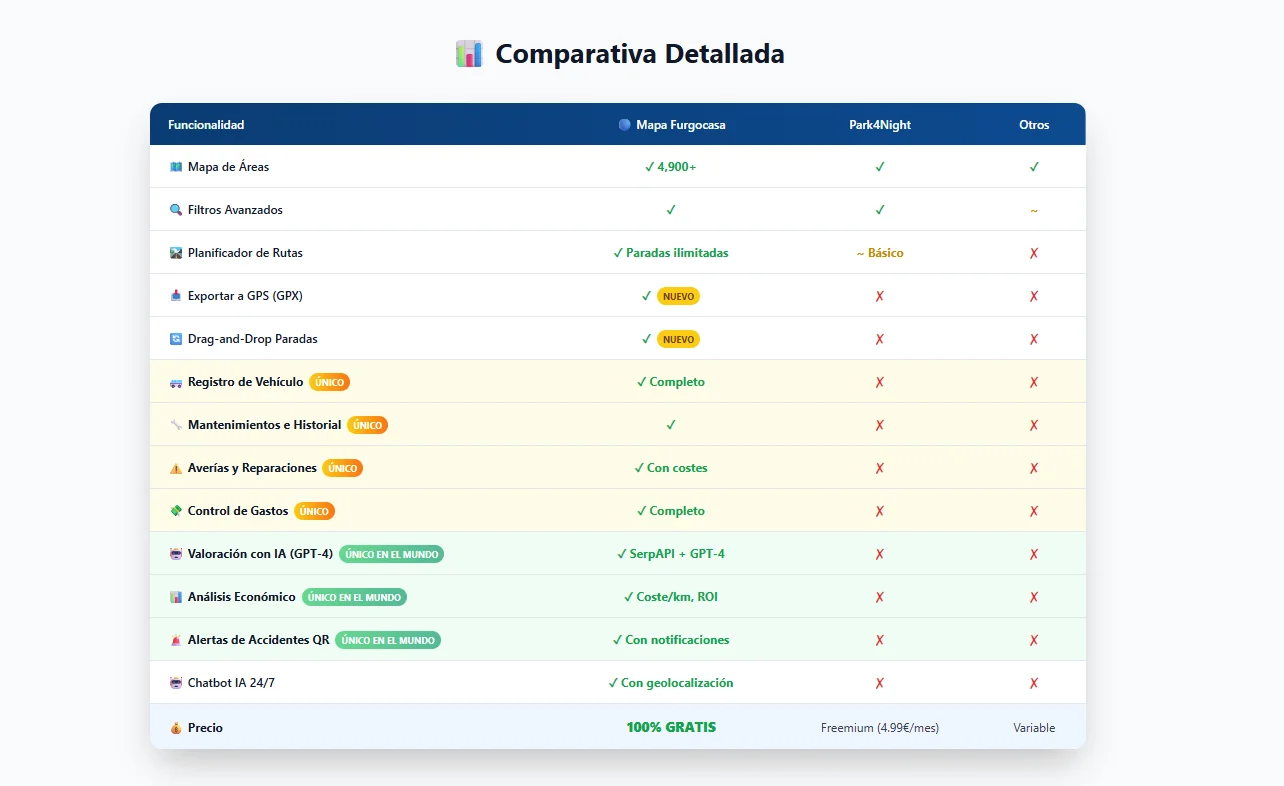The height and width of the screenshot is (786, 1284).
Task: Click the van icon beside Registro de Vehículo
Action: coord(176,382)
